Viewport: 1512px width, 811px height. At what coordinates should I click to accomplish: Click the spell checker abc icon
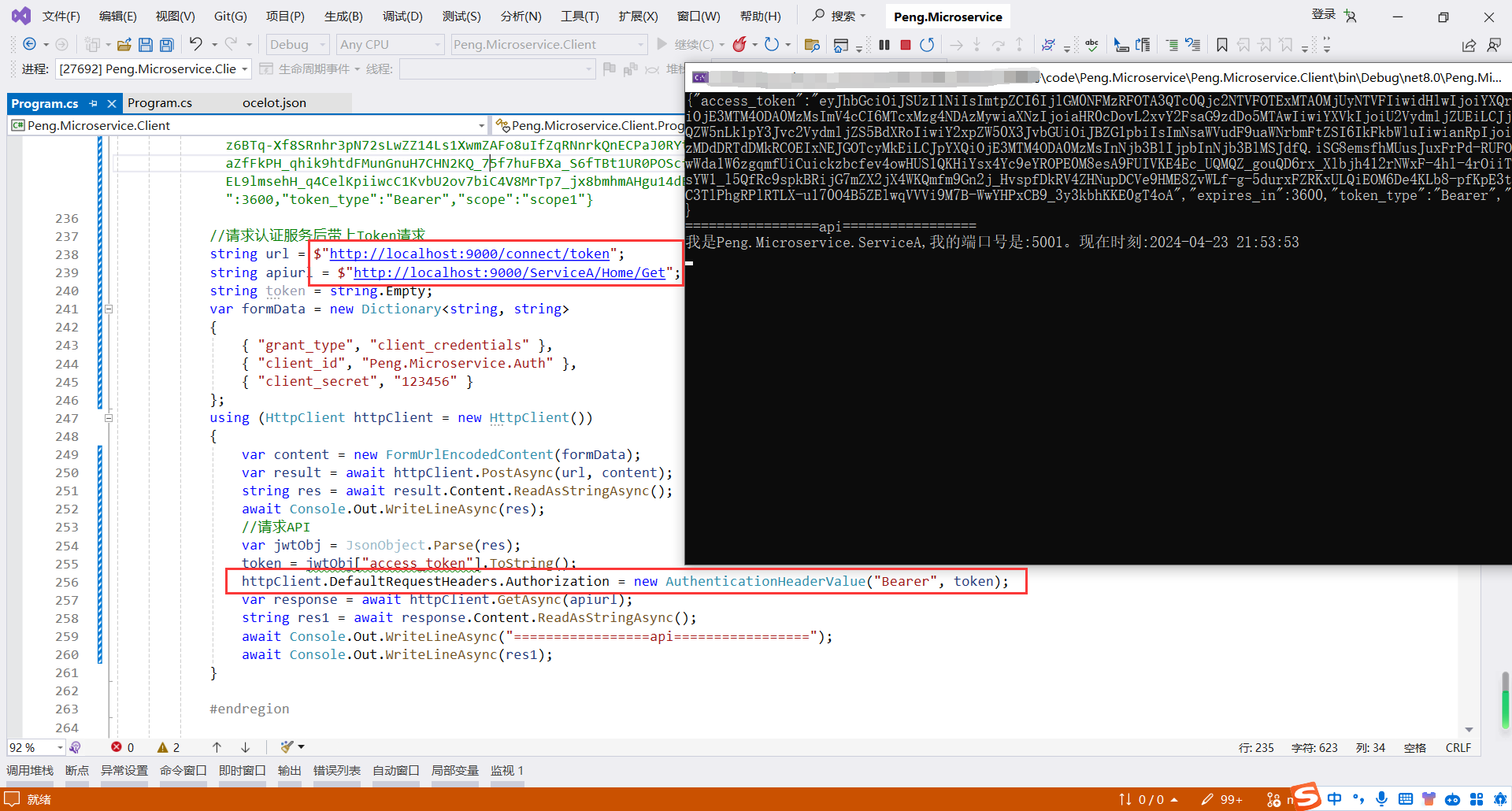(x=1091, y=45)
